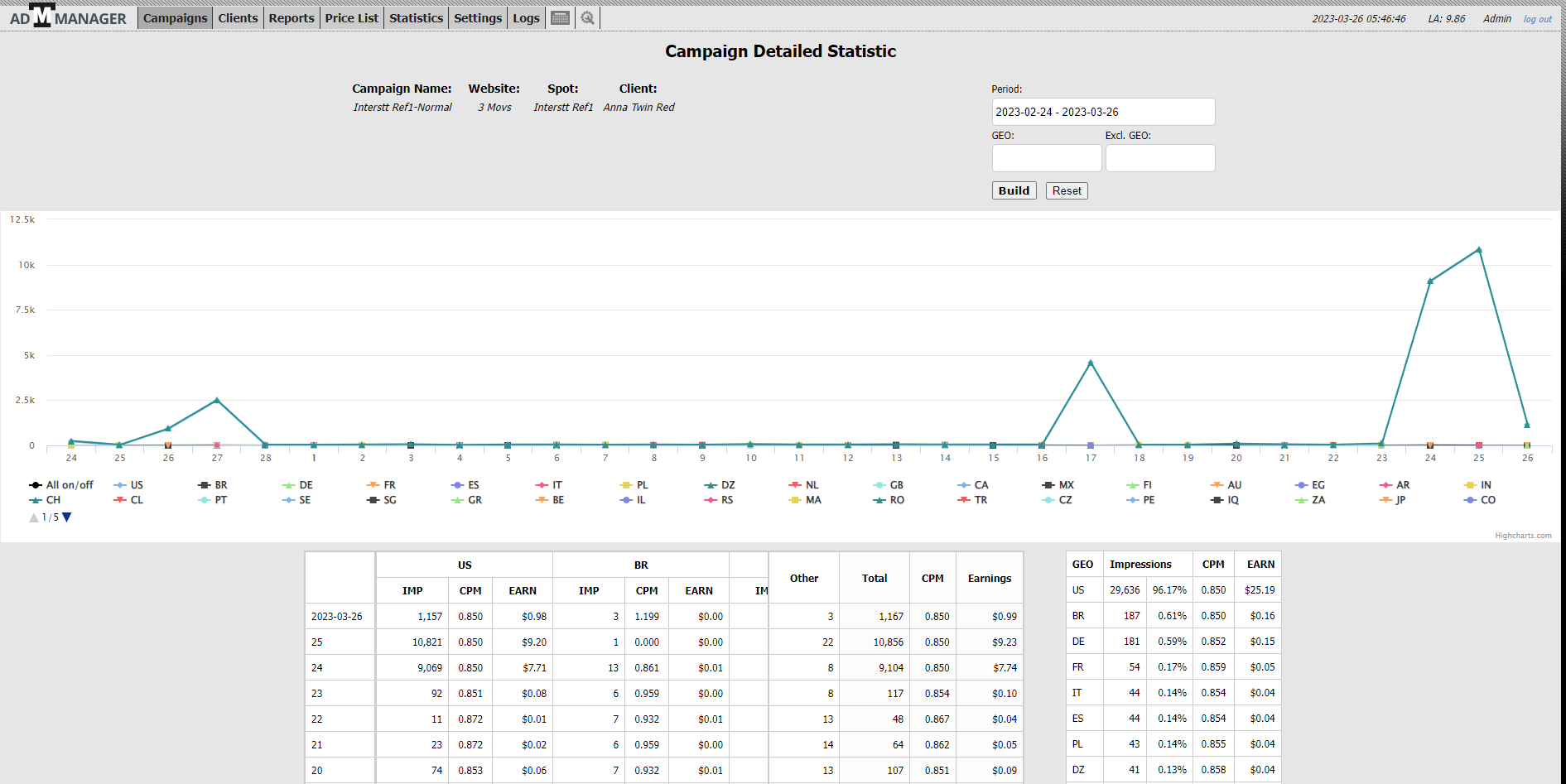Hide the BR series via legend

(220, 485)
